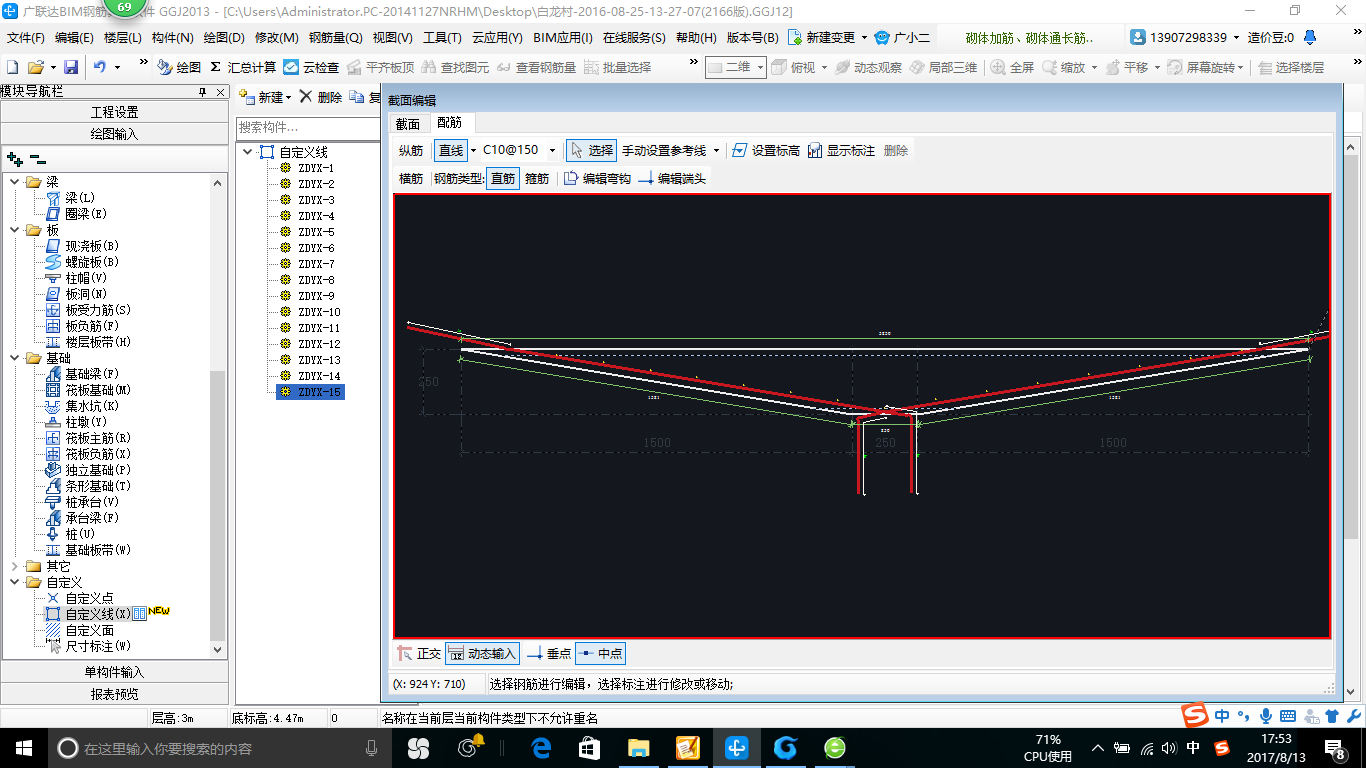Start the 云检查 cloud check
1366x768 pixels.
click(311, 67)
